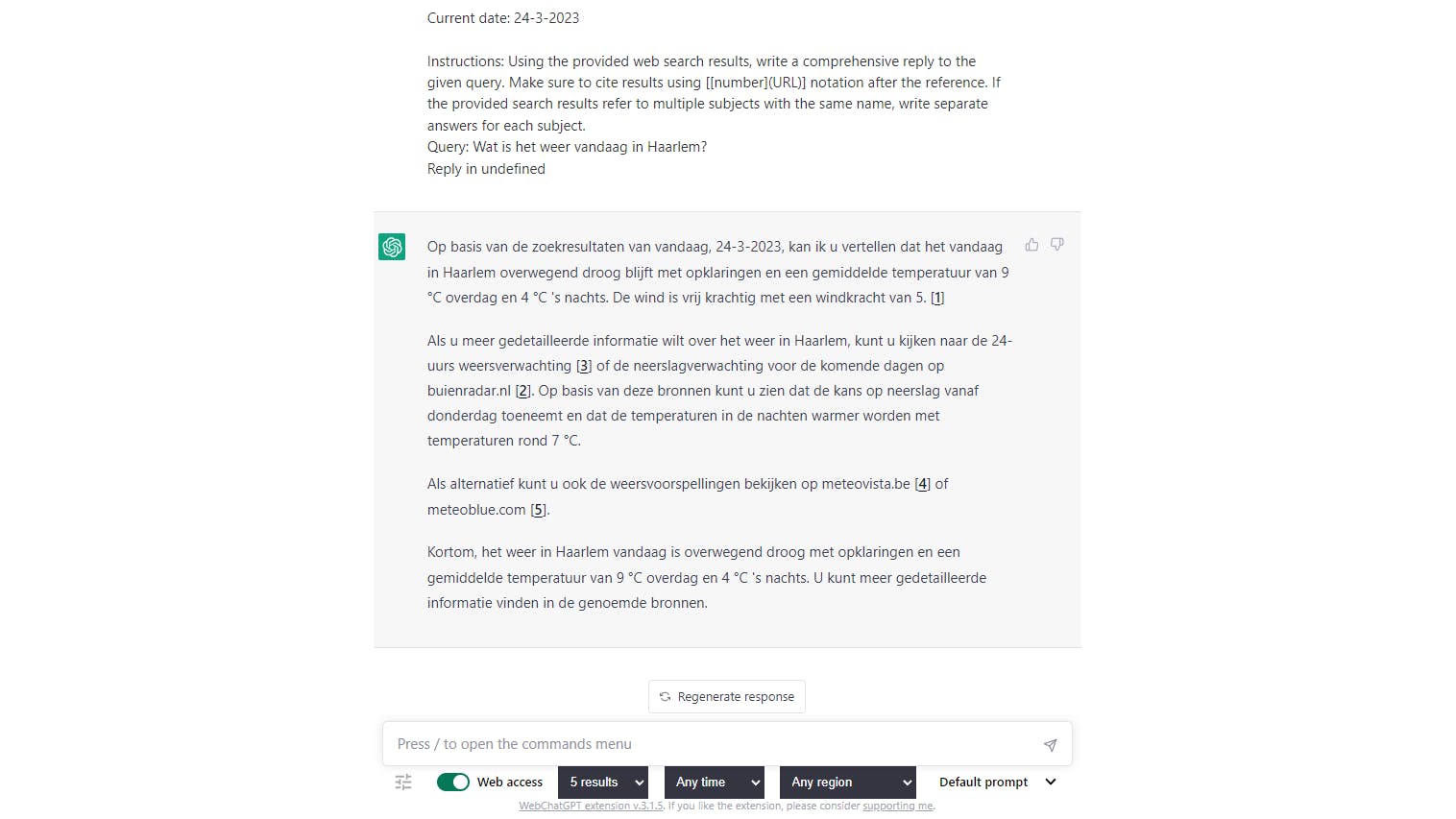Focus the commands menu input field
The width and height of the screenshot is (1456, 819).
click(672, 743)
